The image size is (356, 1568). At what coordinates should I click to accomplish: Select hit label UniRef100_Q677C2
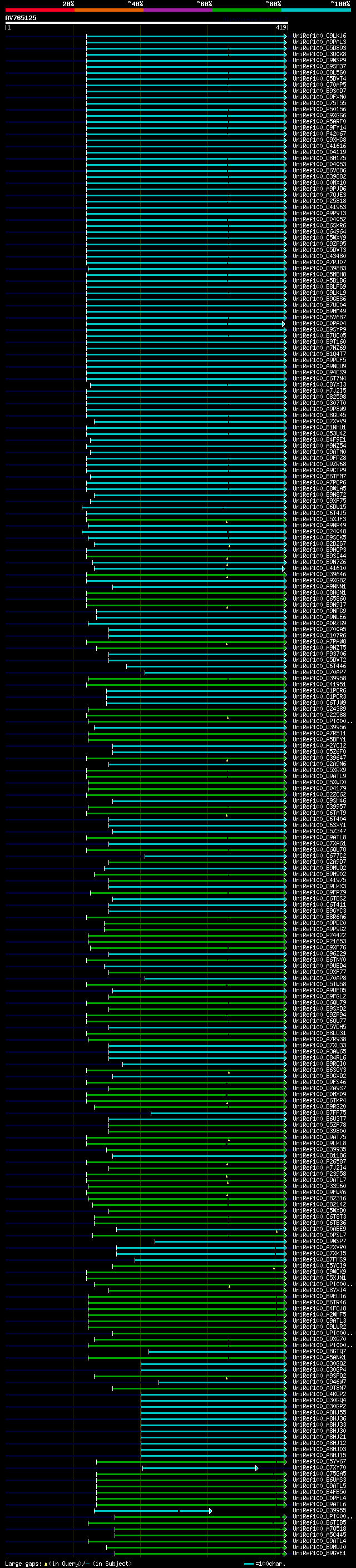click(x=319, y=857)
